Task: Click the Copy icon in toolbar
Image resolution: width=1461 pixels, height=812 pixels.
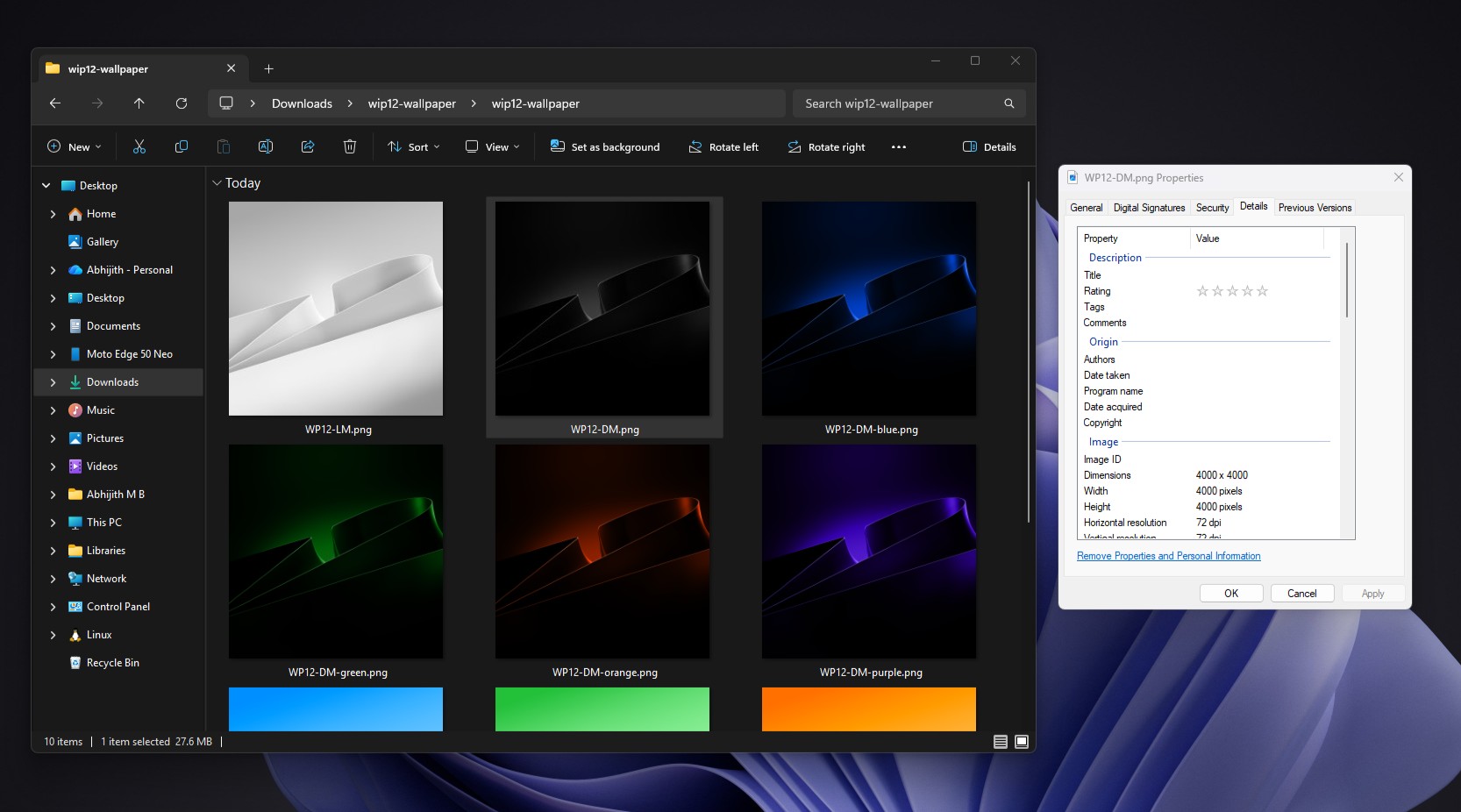Action: coord(182,146)
